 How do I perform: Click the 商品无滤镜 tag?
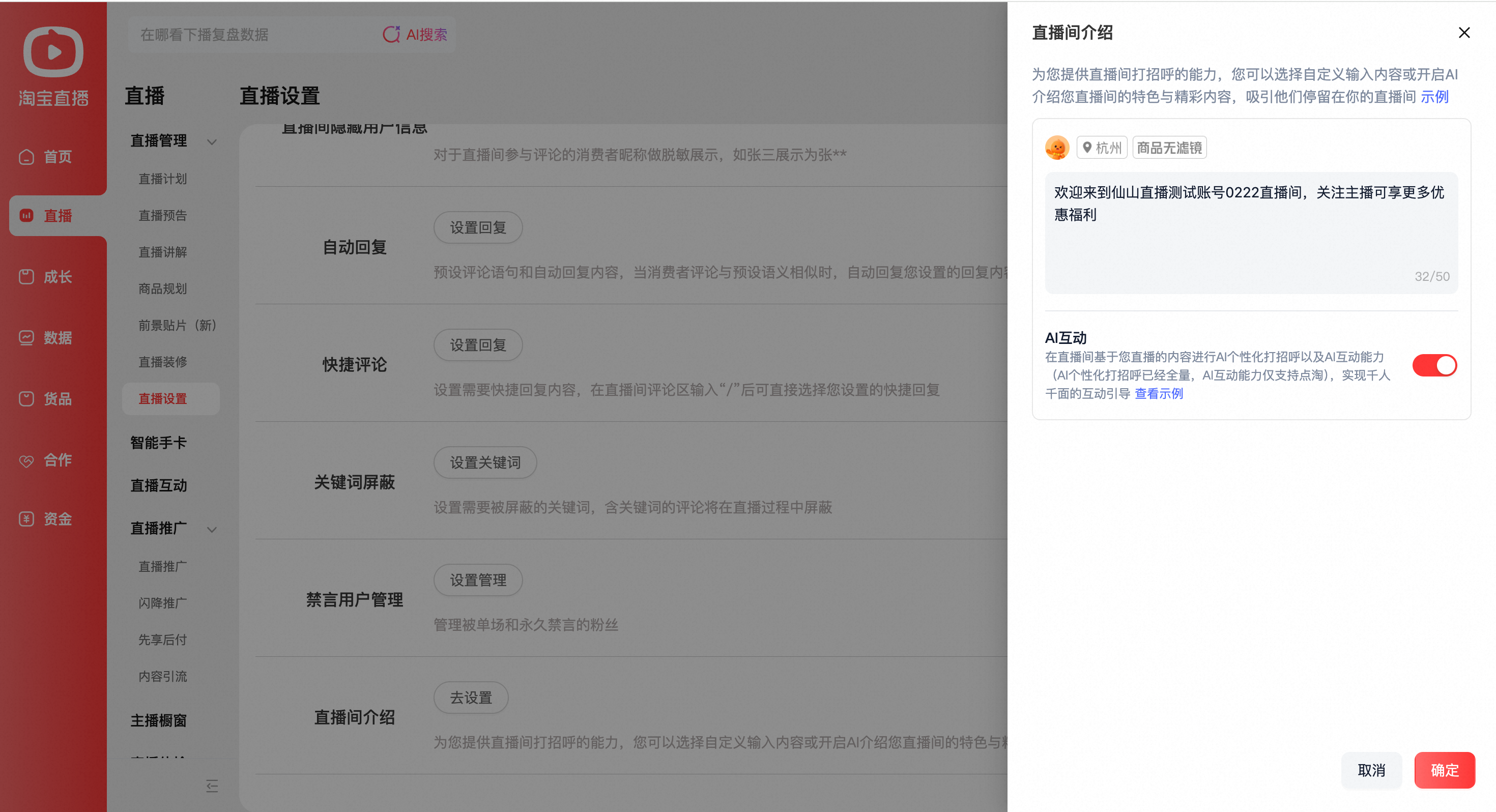(1169, 148)
